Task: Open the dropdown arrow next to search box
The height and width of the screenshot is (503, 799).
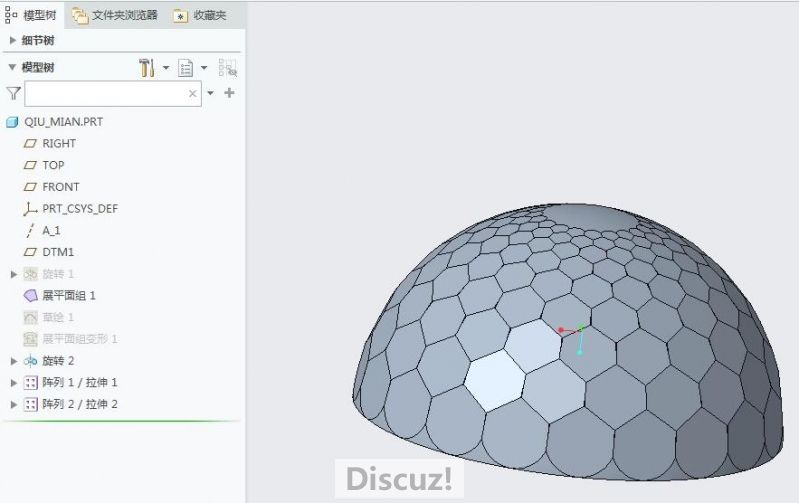Action: [210, 93]
